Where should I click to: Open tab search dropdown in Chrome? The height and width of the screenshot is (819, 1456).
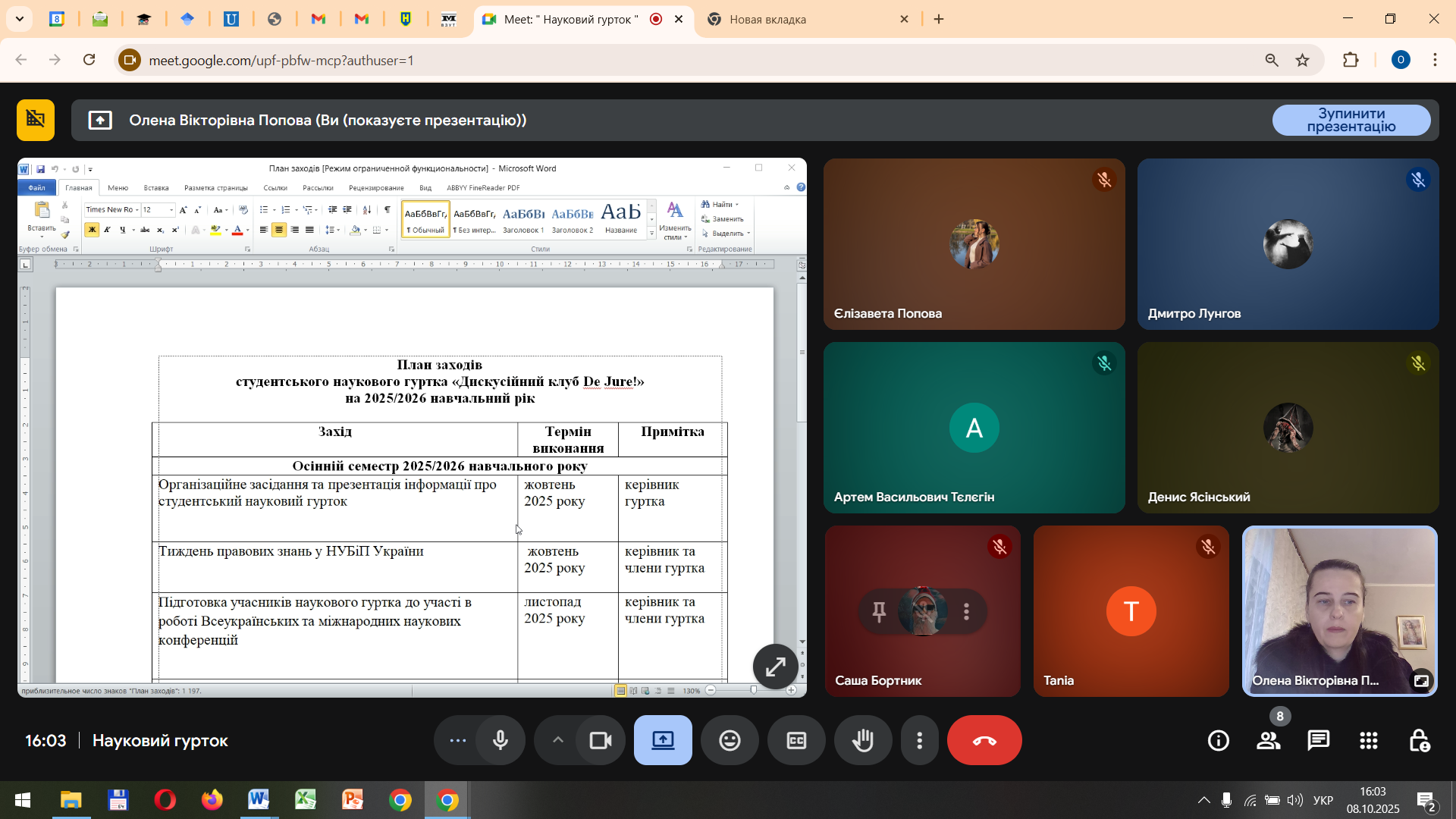point(20,19)
